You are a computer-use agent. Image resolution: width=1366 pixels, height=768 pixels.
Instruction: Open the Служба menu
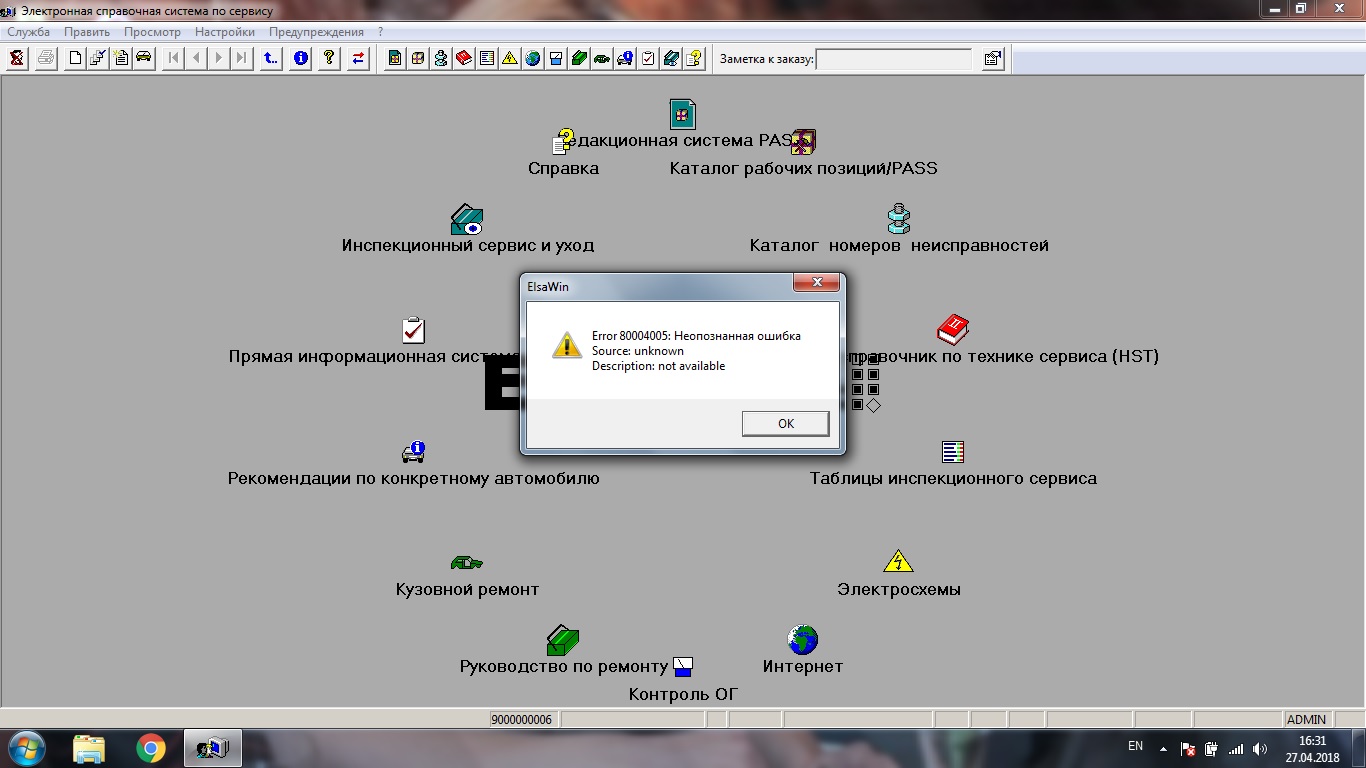click(x=28, y=32)
